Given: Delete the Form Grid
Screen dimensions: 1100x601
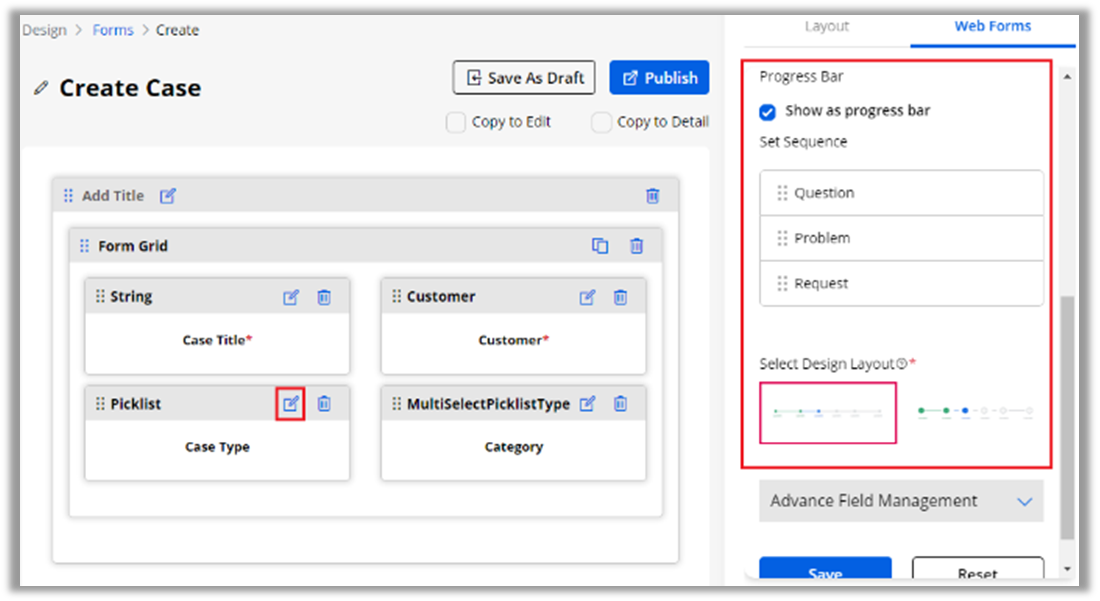Looking at the screenshot, I should point(636,246).
